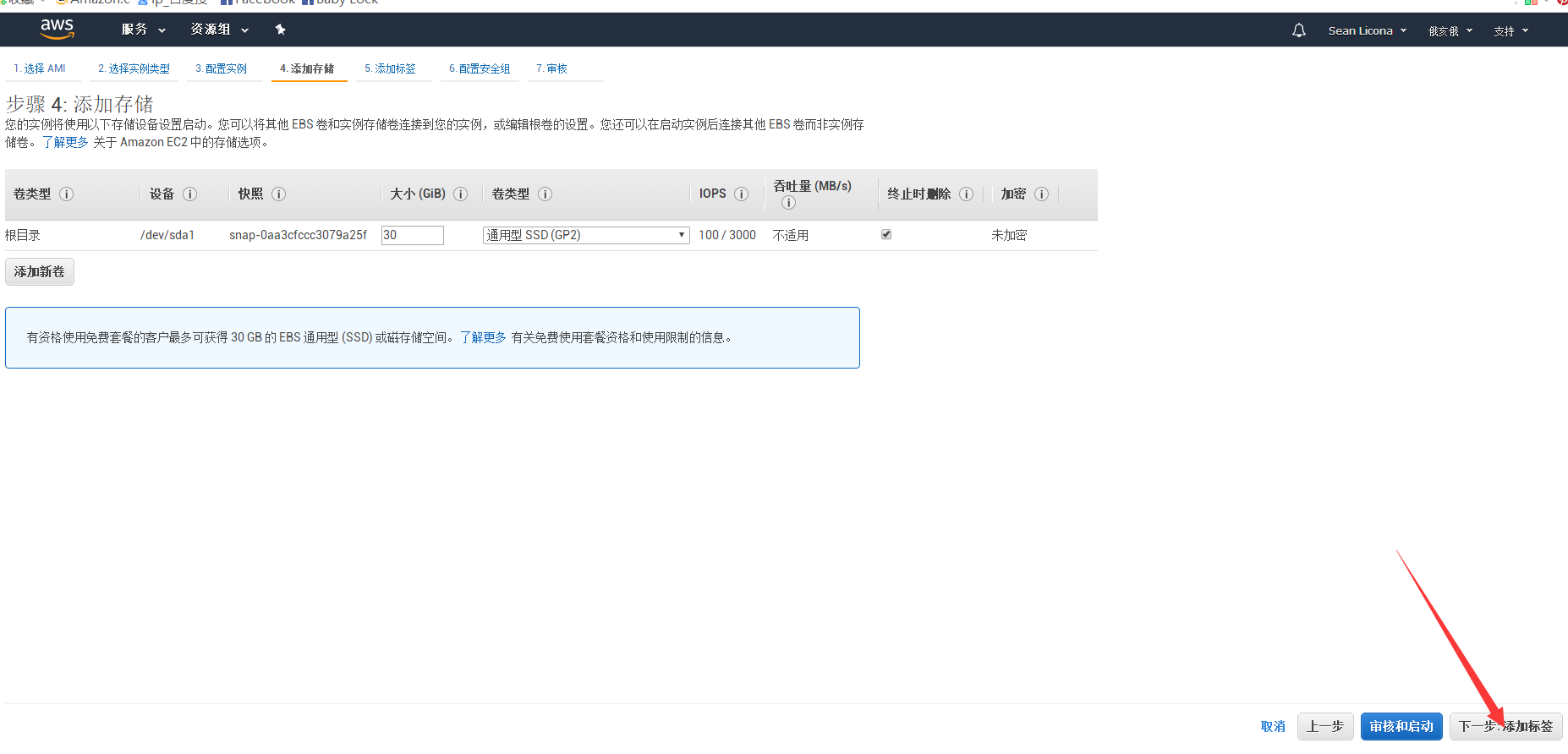Click info icon next to 设备 column
The image size is (1568, 754).
pyautogui.click(x=189, y=194)
